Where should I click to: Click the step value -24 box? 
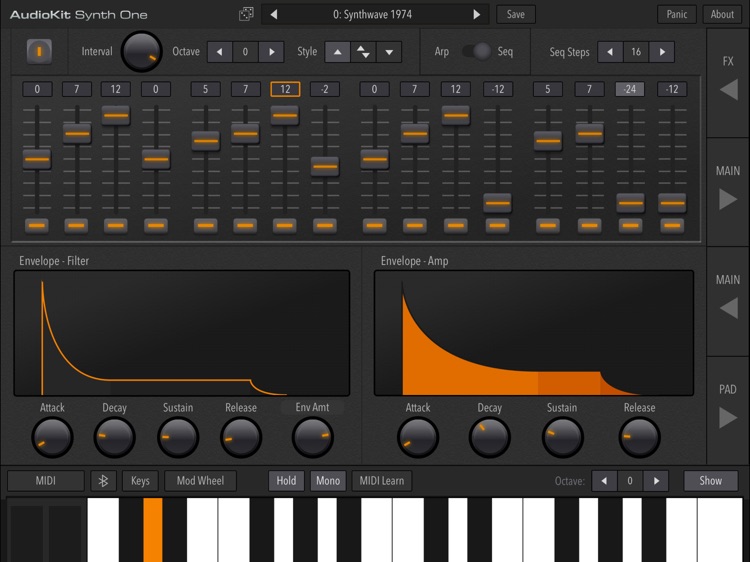tap(630, 89)
